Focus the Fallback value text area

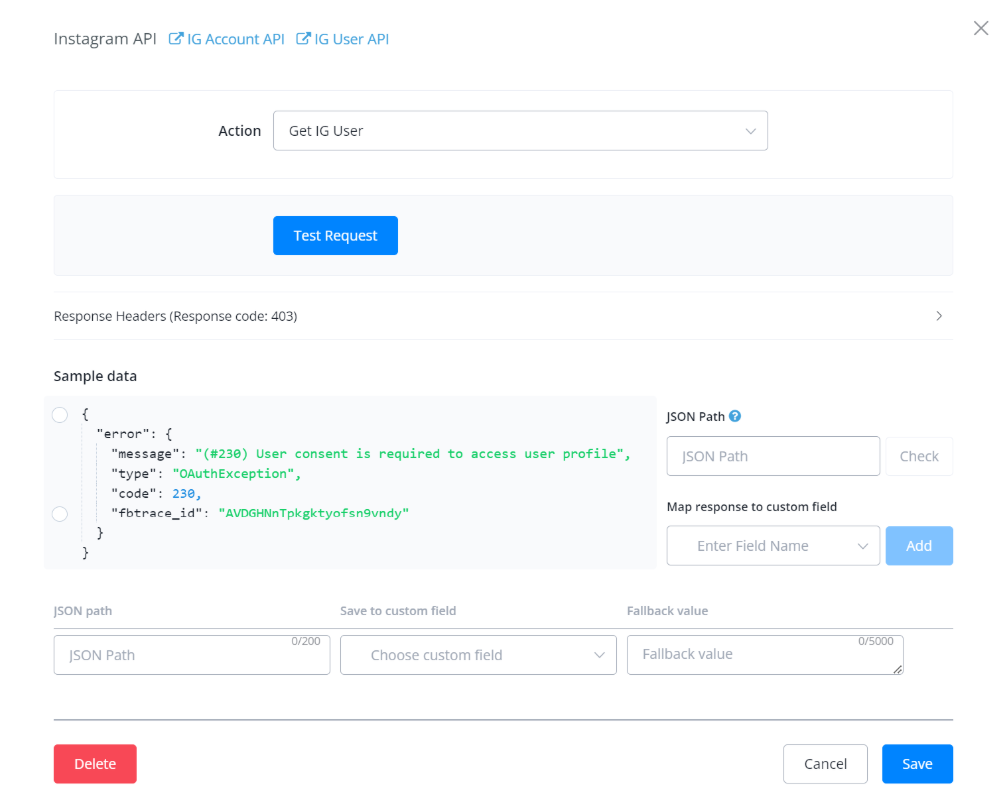pyautogui.click(x=765, y=655)
